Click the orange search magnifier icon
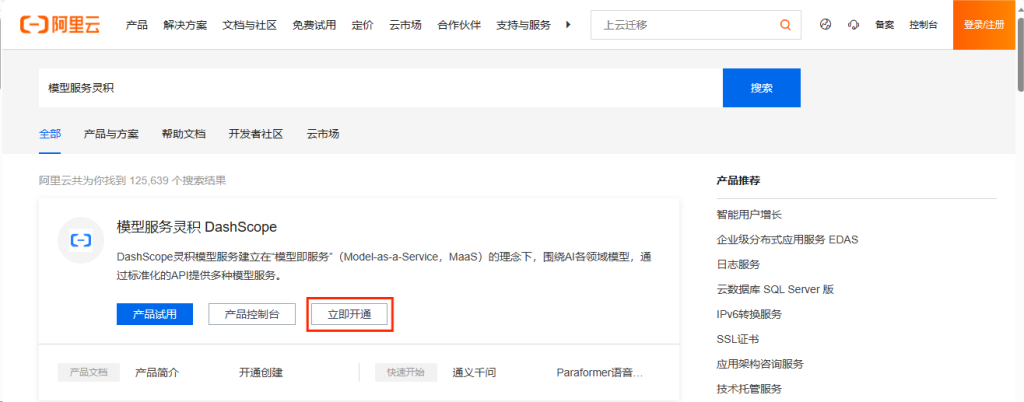This screenshot has width=1024, height=402. pyautogui.click(x=785, y=25)
